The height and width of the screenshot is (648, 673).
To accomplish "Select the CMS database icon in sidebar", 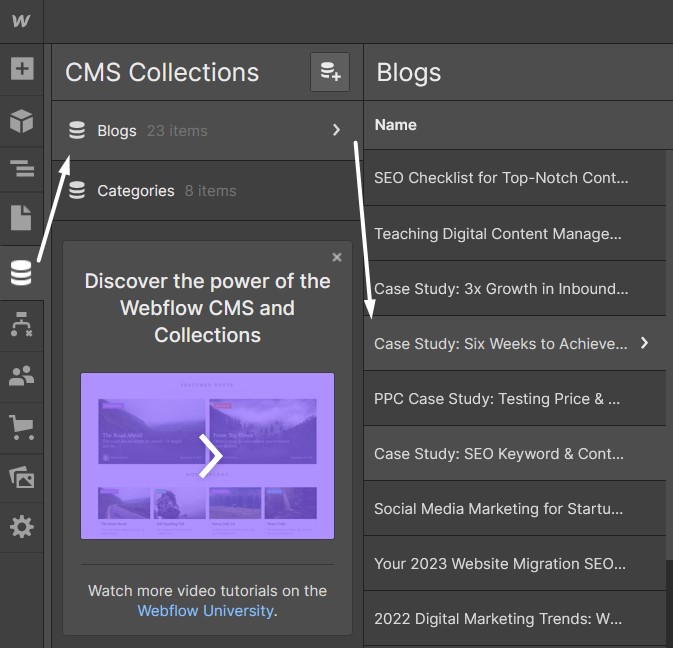I will (x=21, y=273).
